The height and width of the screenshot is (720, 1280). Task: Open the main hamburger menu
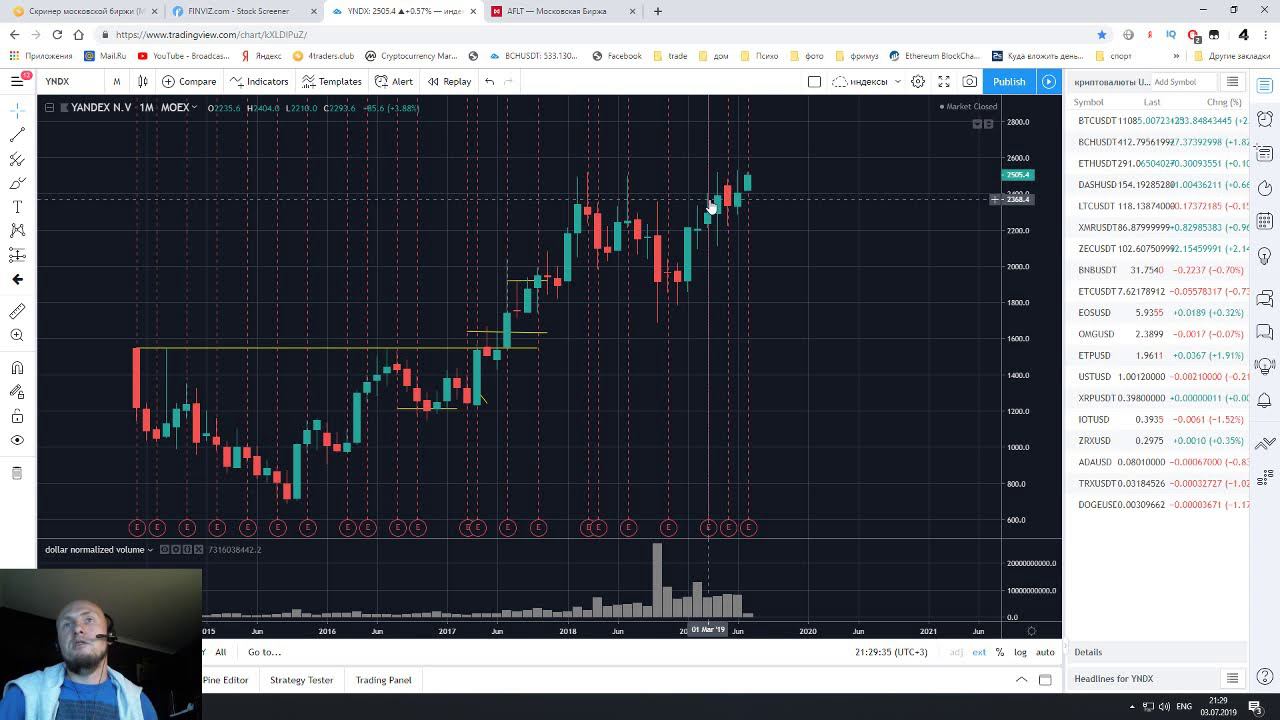(x=17, y=81)
